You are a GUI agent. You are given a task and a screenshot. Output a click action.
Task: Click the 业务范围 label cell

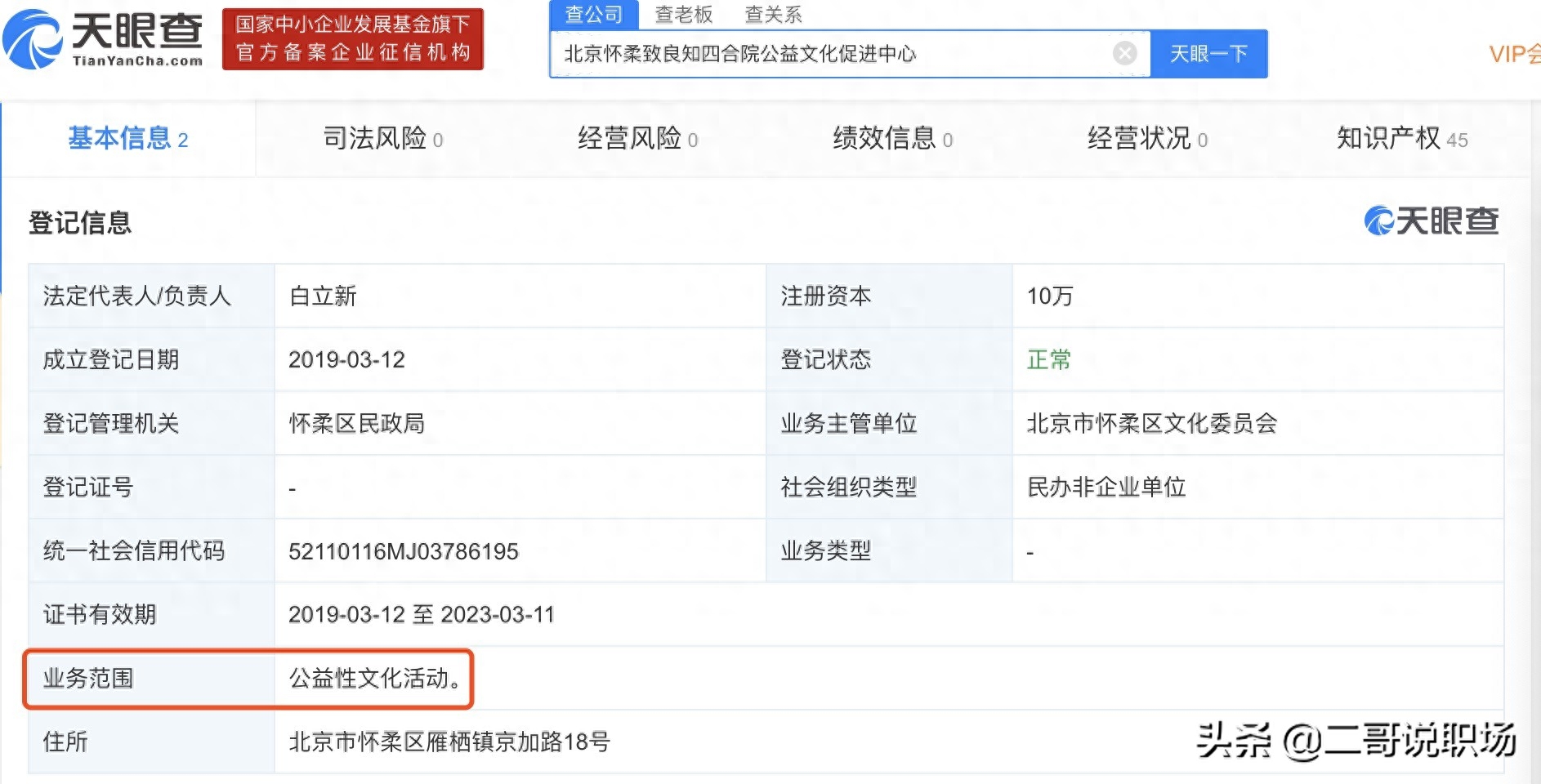click(152, 678)
